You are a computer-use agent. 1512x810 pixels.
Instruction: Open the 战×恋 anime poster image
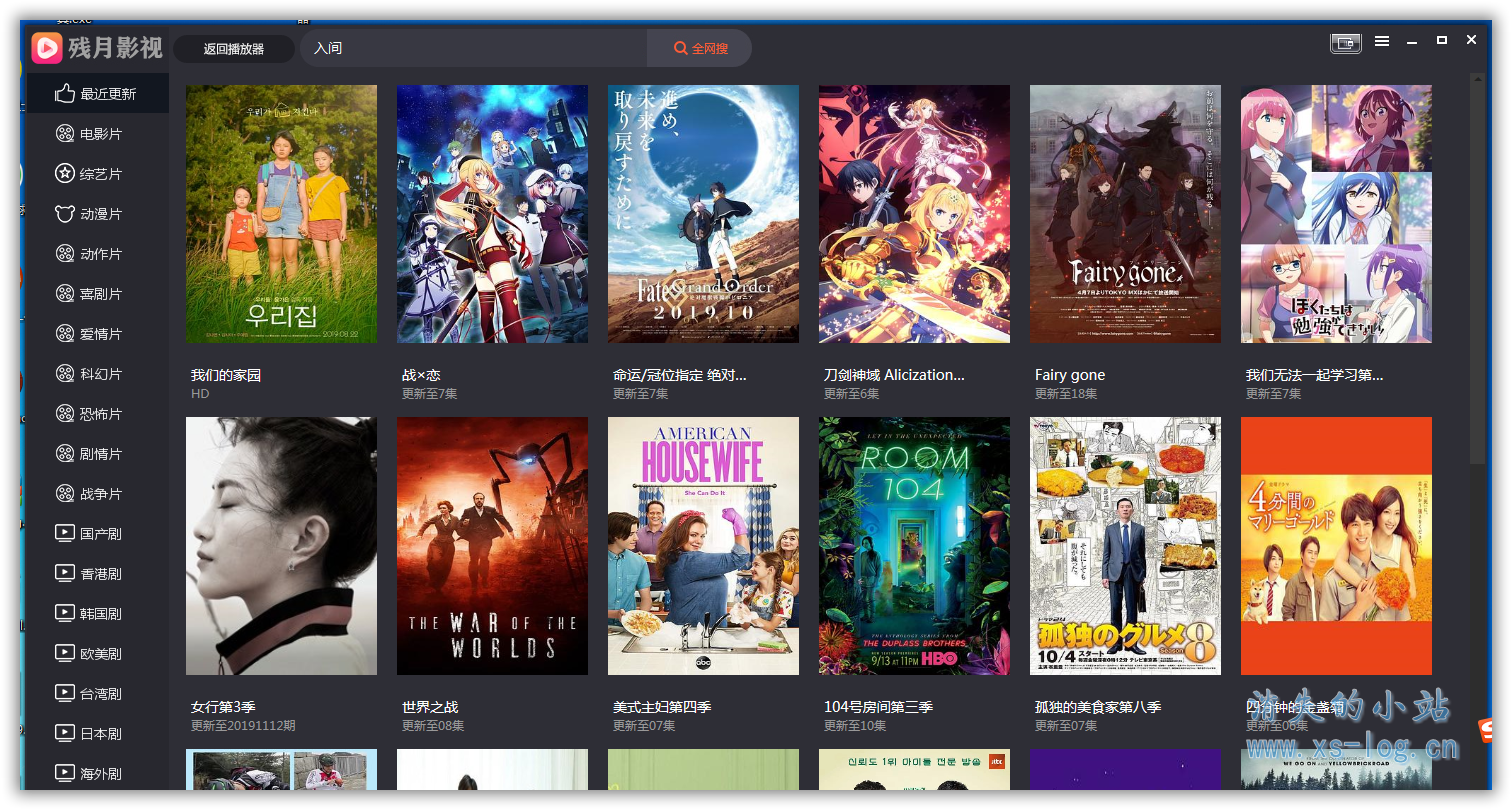point(492,214)
